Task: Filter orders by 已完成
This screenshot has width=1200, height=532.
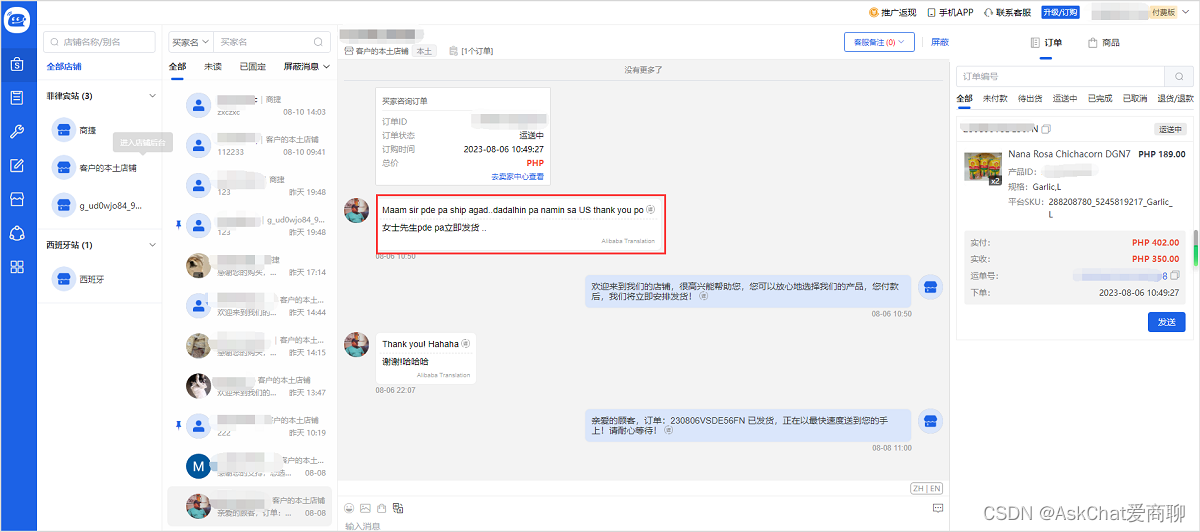Action: click(x=1099, y=98)
